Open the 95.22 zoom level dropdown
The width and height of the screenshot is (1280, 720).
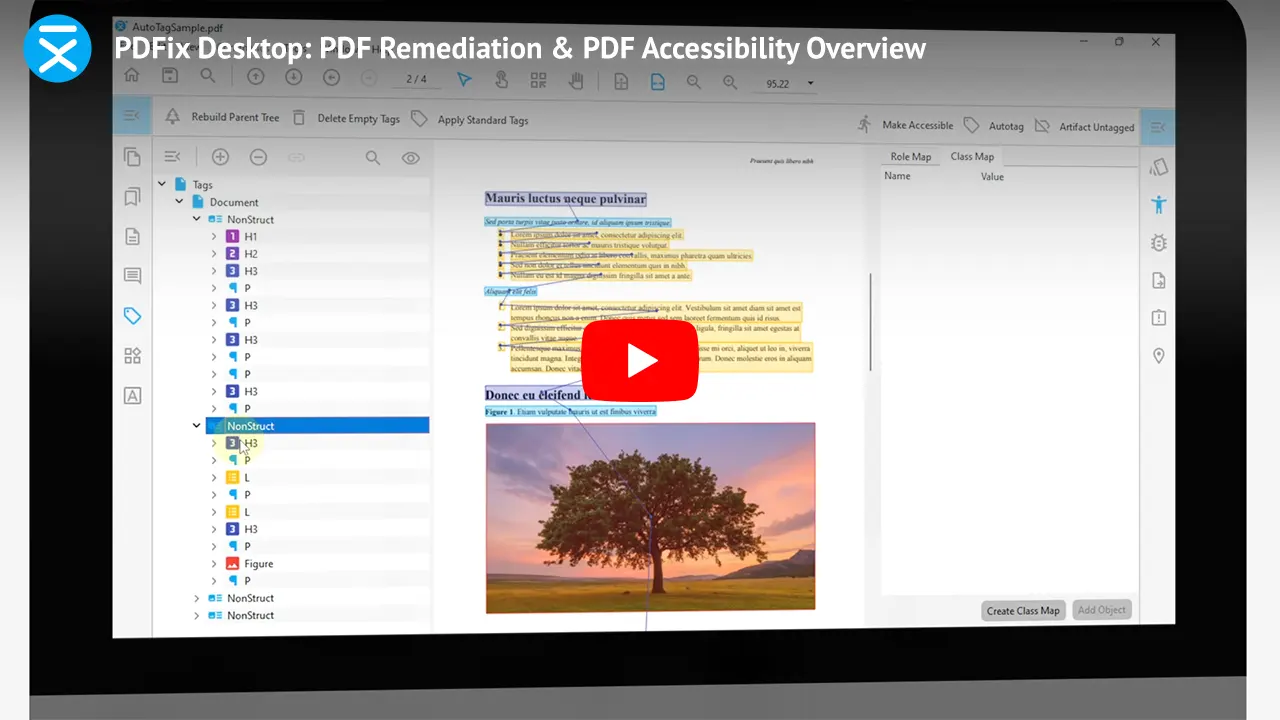[811, 84]
